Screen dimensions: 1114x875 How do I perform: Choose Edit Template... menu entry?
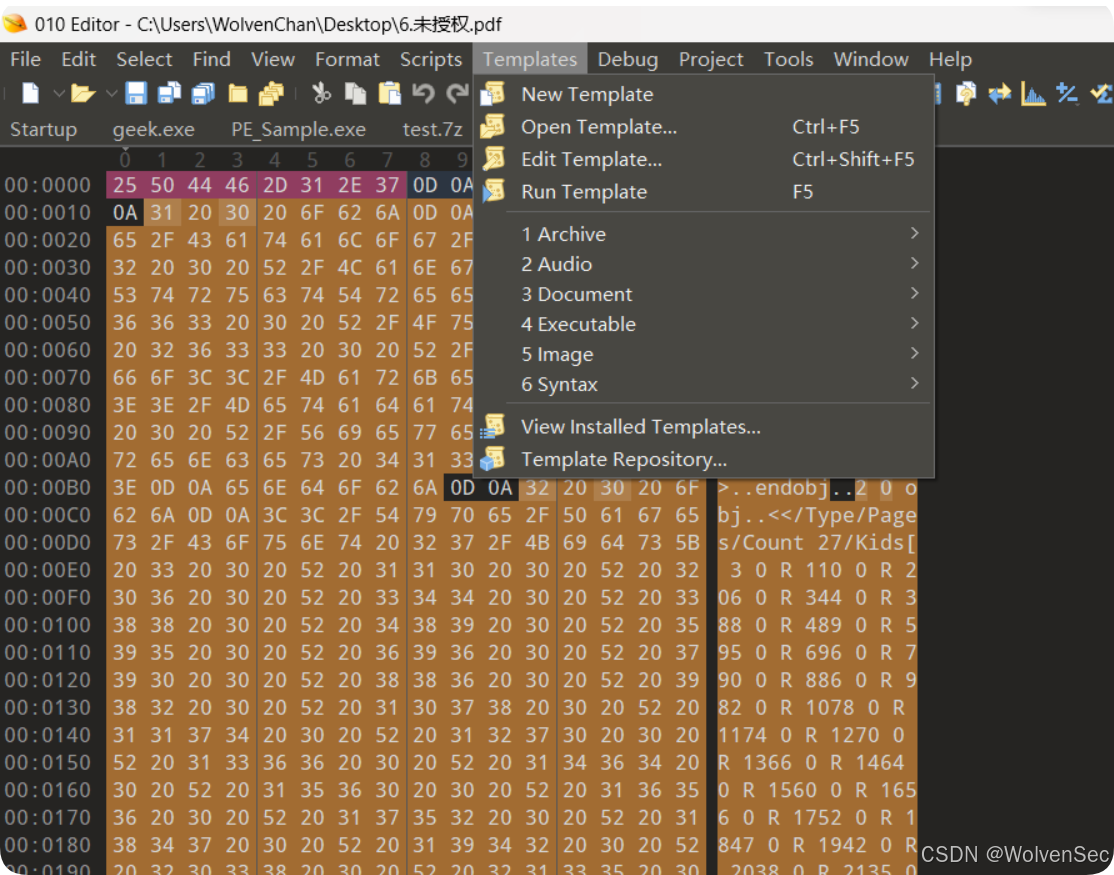click(x=703, y=160)
